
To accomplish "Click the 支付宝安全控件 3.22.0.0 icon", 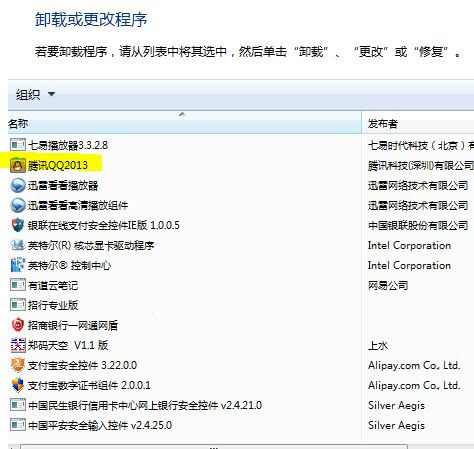I will coord(18,365).
